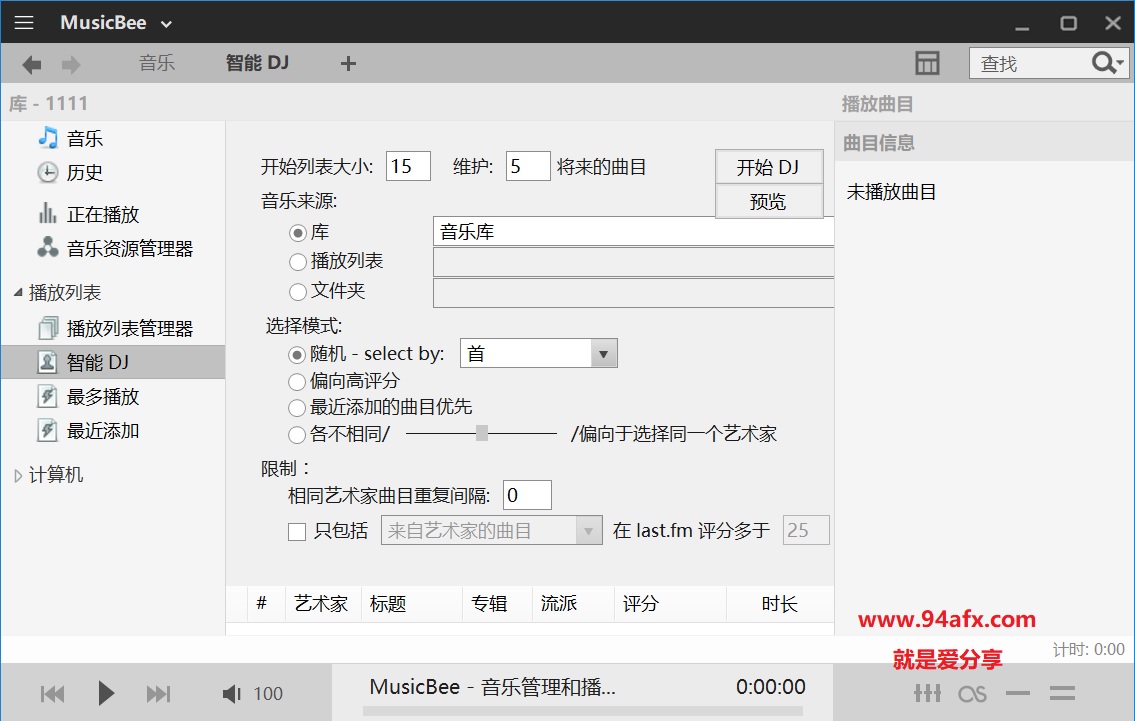This screenshot has height=721, width=1135.
Task: Sort by the 评分 column header
Action: click(670, 604)
